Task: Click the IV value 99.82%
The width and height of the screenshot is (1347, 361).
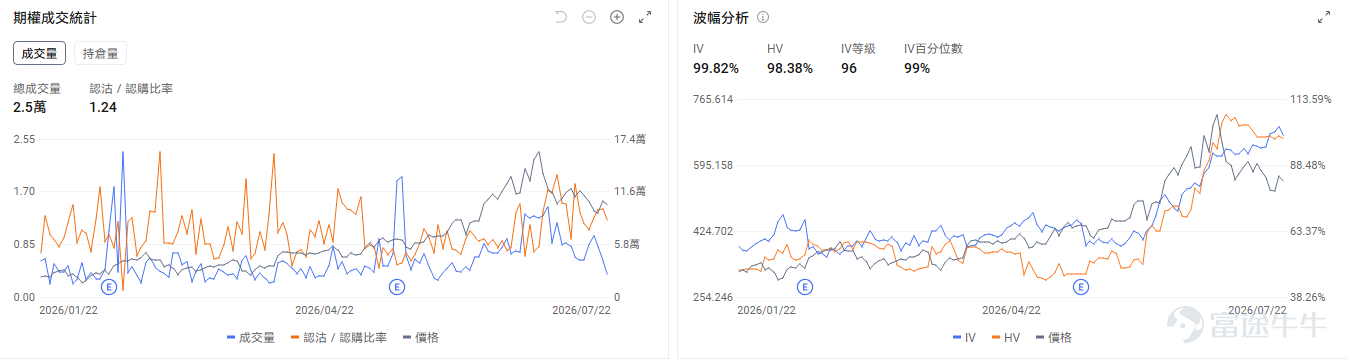Action: coord(716,68)
